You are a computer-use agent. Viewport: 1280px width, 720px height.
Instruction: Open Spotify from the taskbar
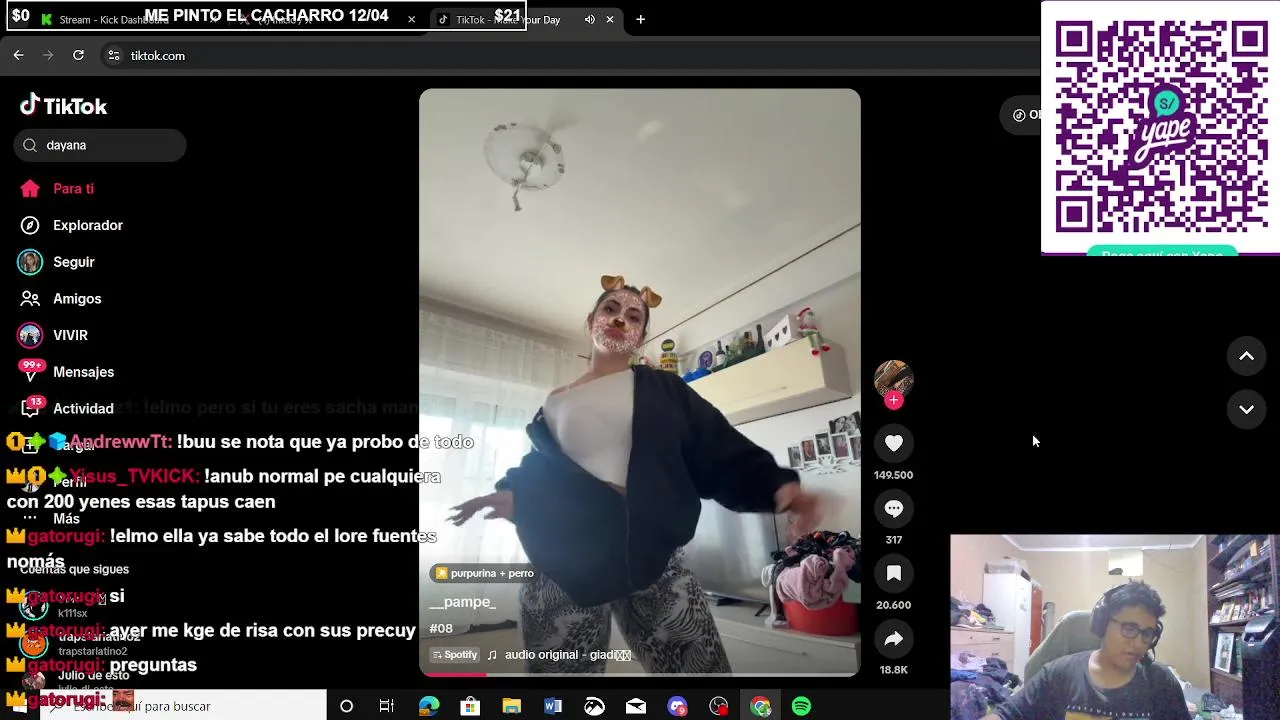pos(802,707)
